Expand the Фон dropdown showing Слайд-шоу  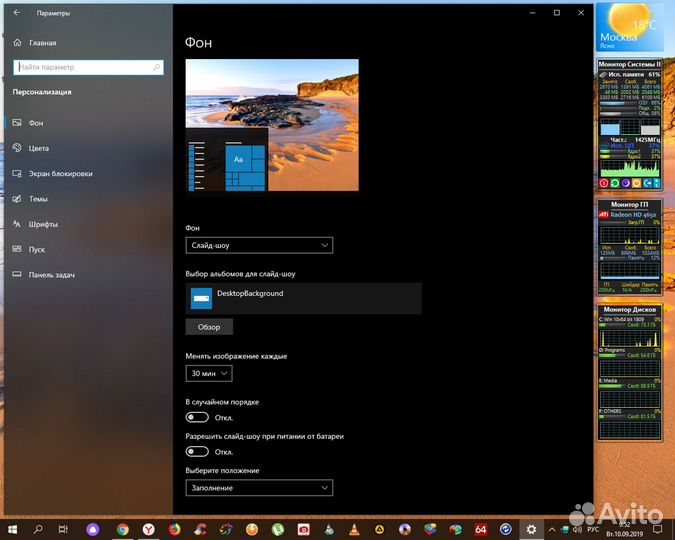259,245
